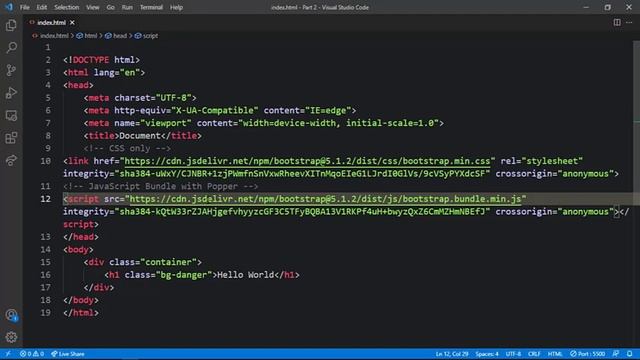Viewport: 640px width, 360px height.
Task: Open Run and Debug view
Action: (x=11, y=93)
